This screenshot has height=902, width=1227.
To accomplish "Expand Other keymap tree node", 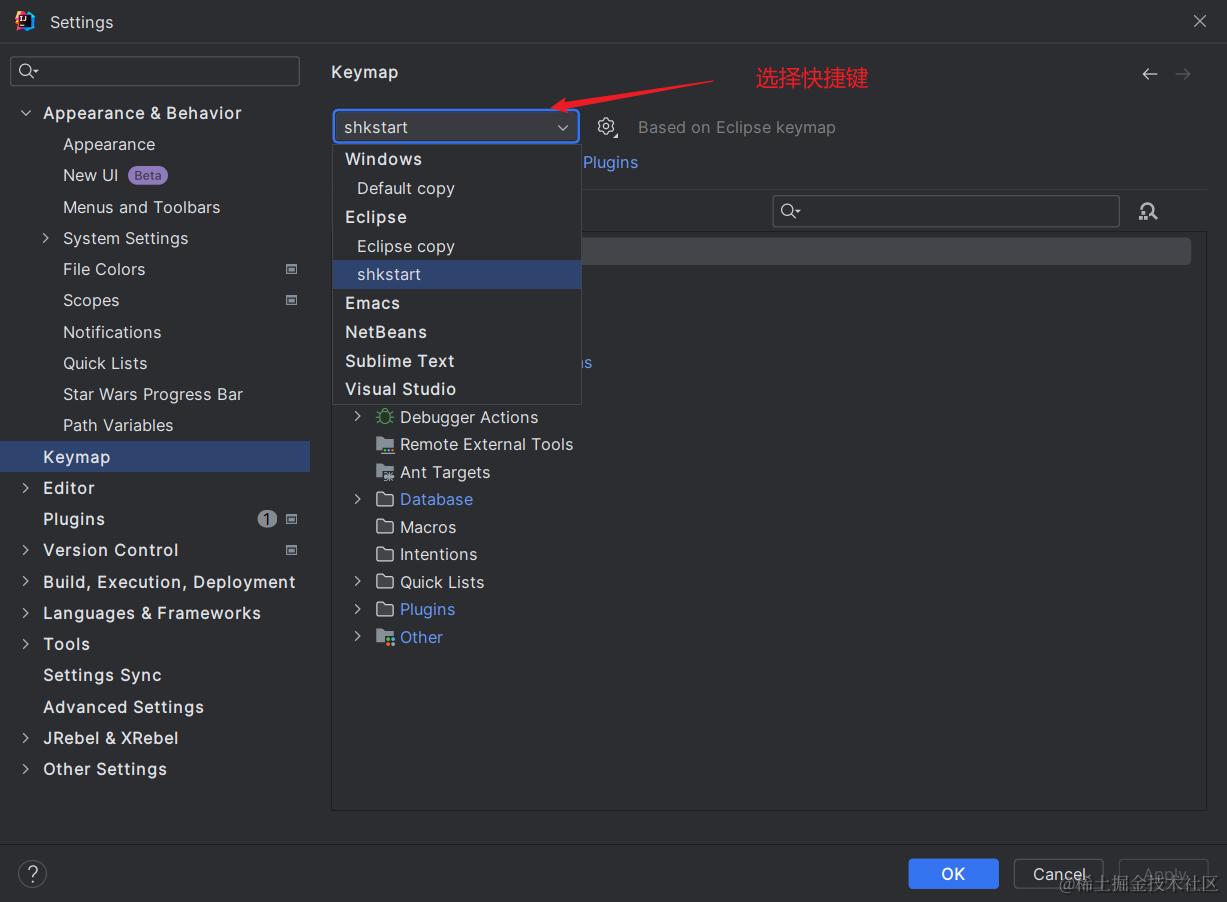I will coord(358,637).
